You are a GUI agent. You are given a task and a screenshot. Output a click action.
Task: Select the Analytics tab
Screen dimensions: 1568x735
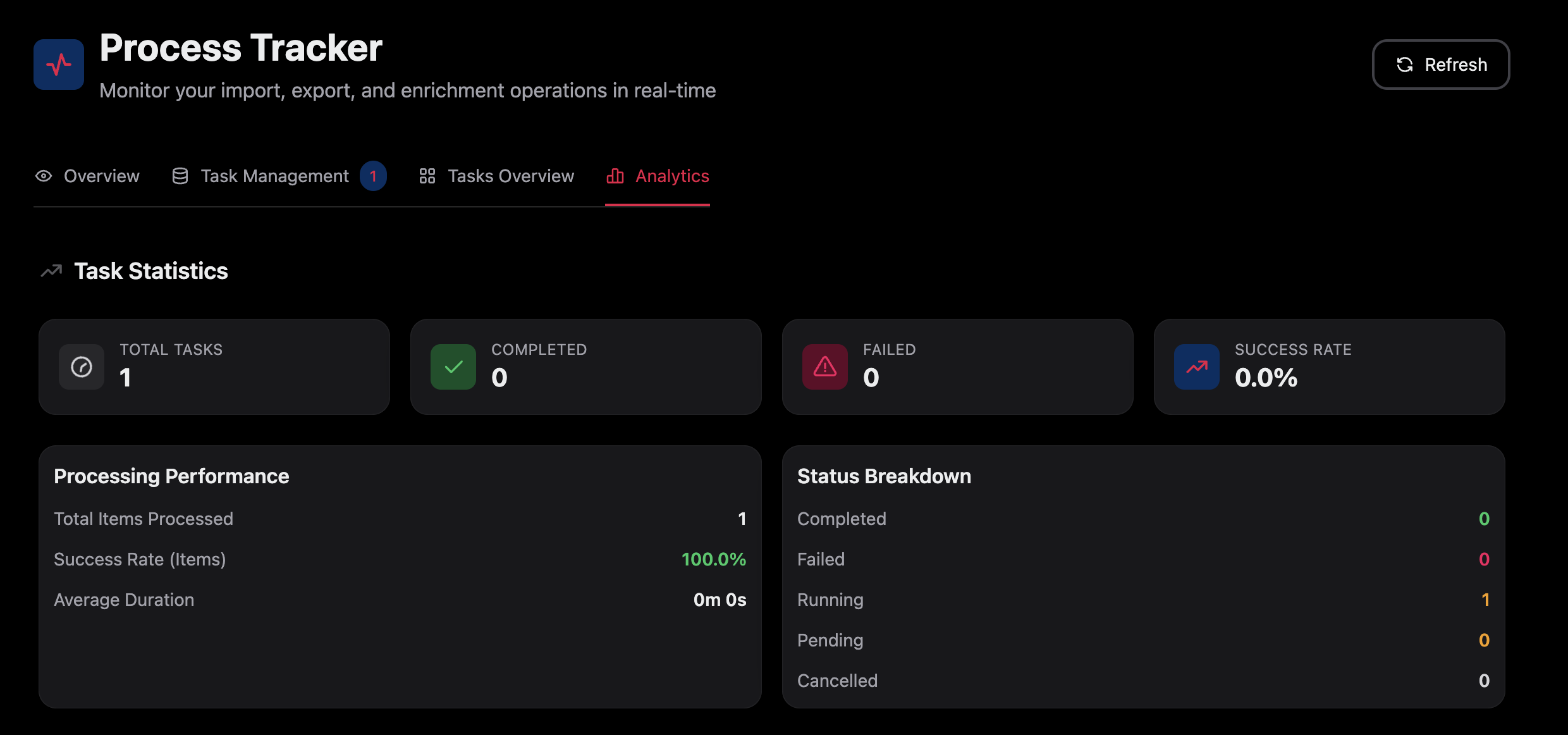tap(671, 176)
